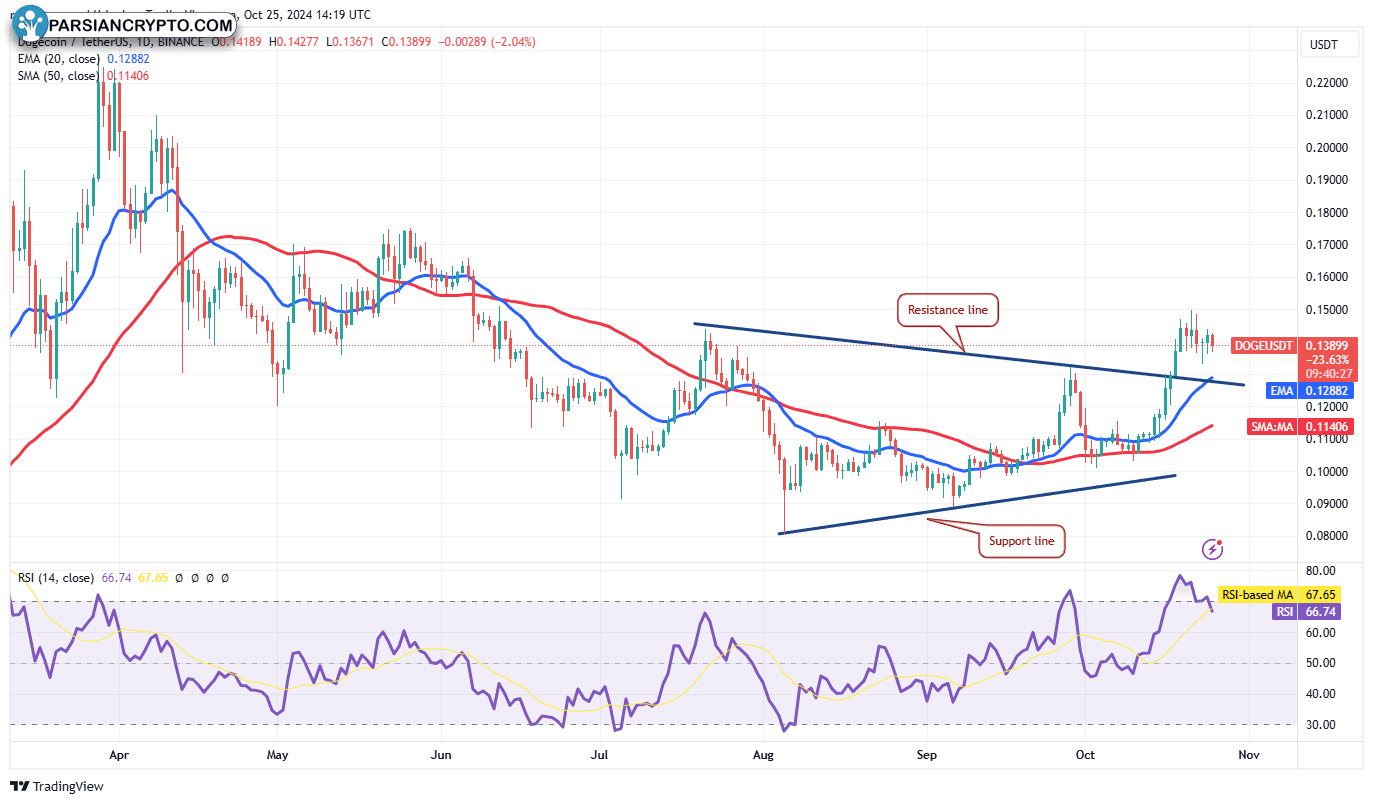Click the SMA legend value 0.11406

[x=128, y=76]
